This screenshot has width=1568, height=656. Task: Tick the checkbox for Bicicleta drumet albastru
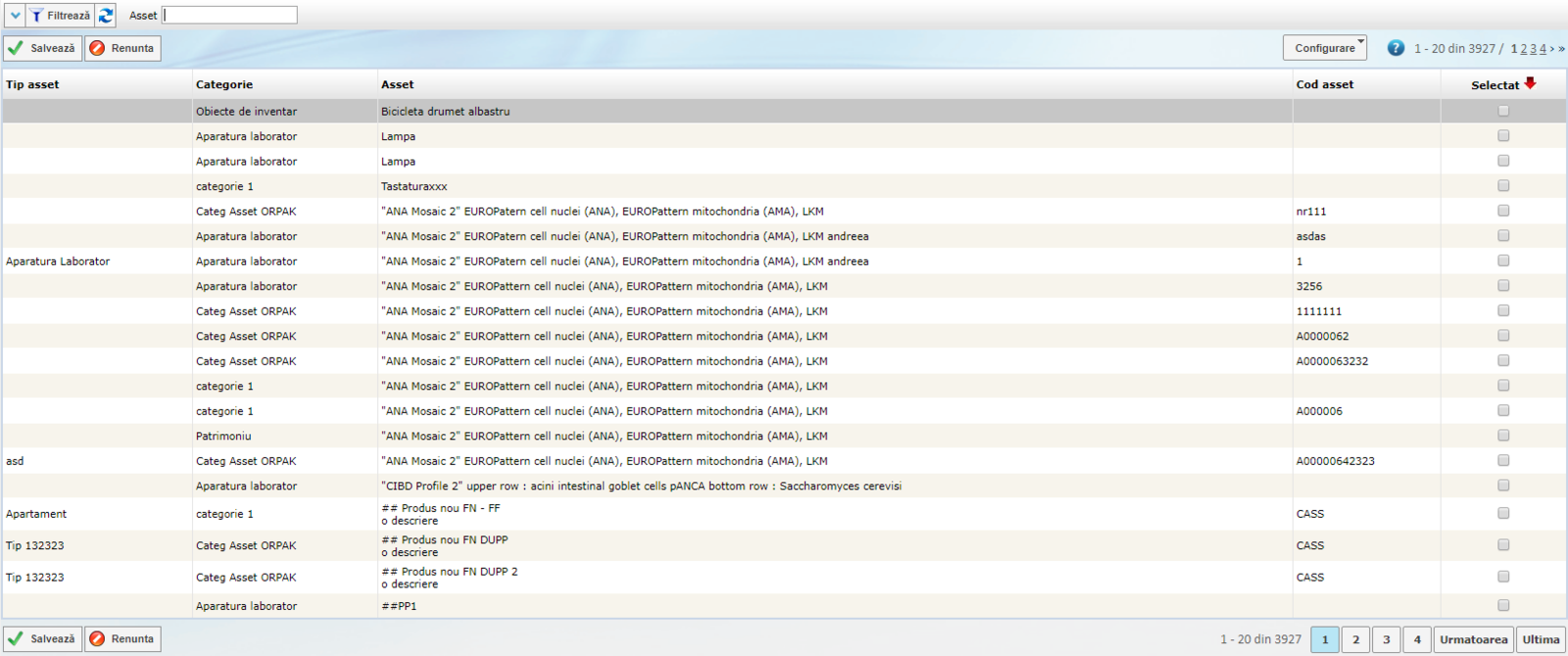coord(1503,111)
